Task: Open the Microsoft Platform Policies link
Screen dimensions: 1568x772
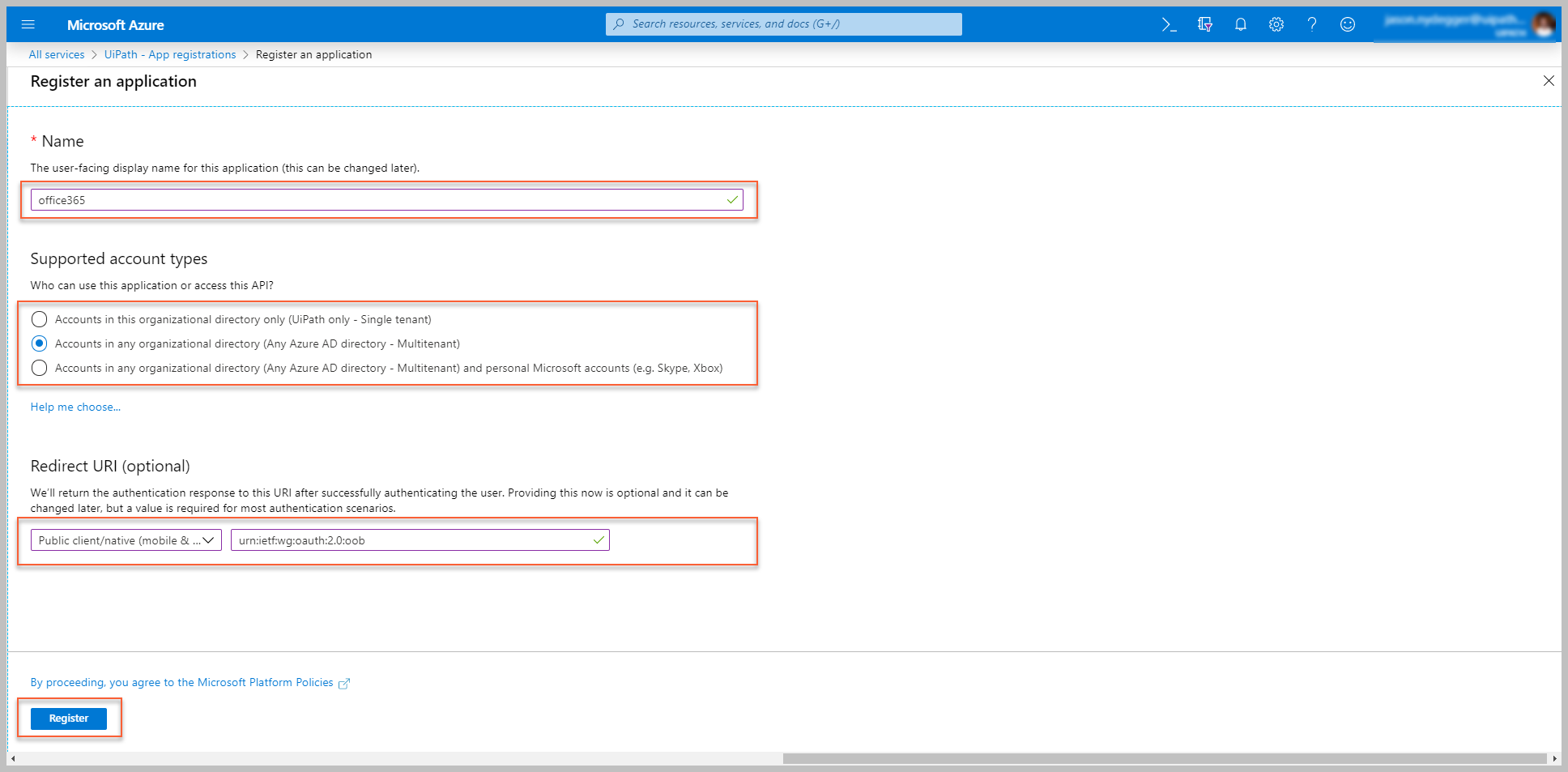Action: point(190,683)
